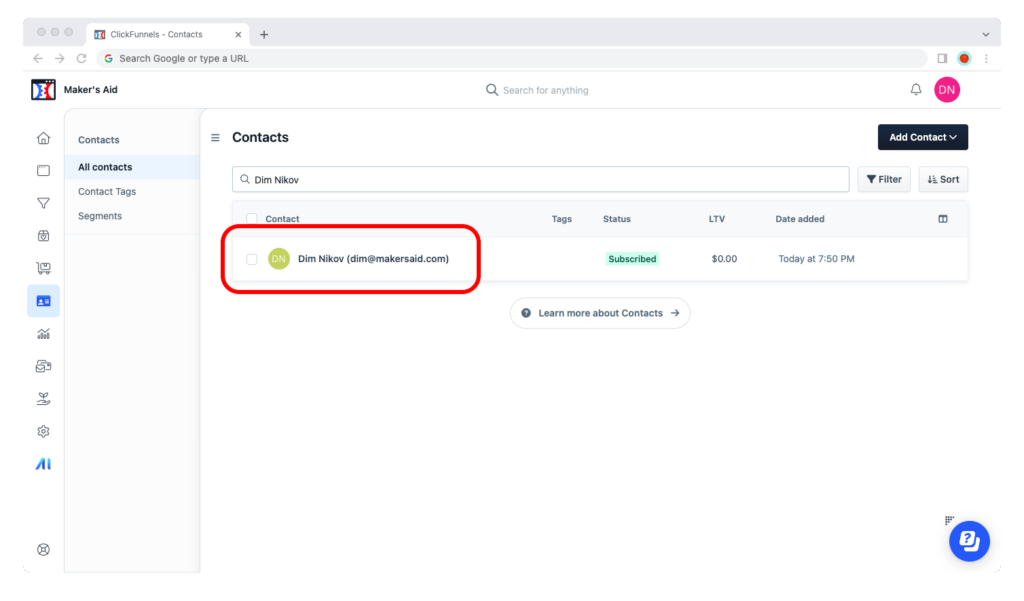The image size is (1024, 601).
Task: Open the DN account avatar in the top bar
Action: pyautogui.click(x=946, y=89)
